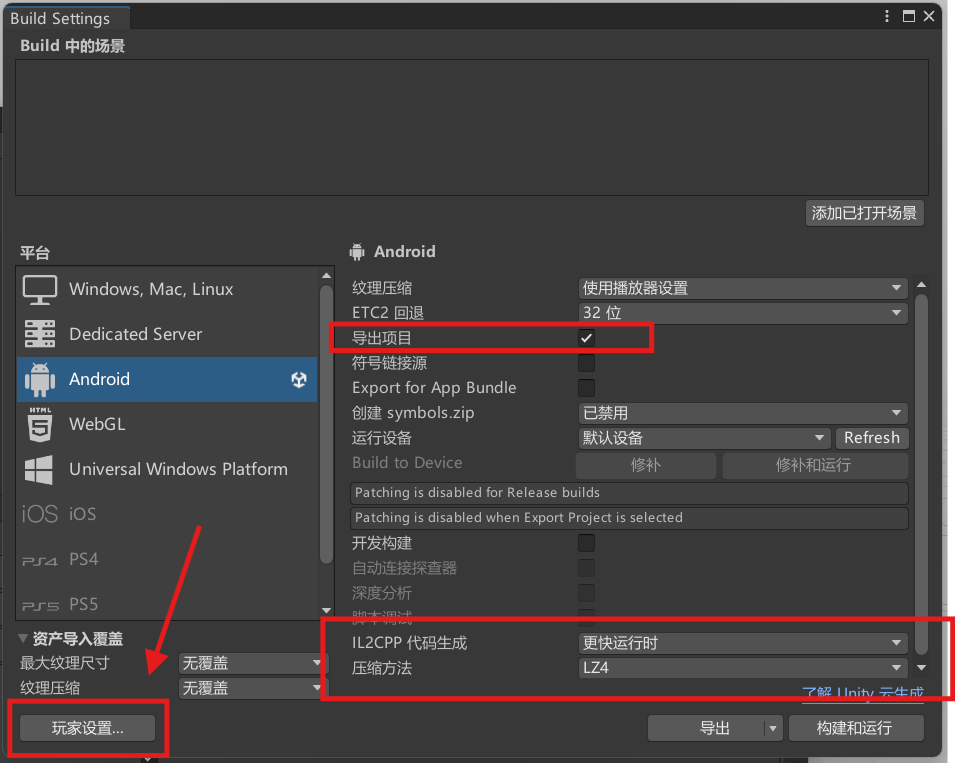Open the 压缩方法 LZ4 dropdown

(742, 668)
